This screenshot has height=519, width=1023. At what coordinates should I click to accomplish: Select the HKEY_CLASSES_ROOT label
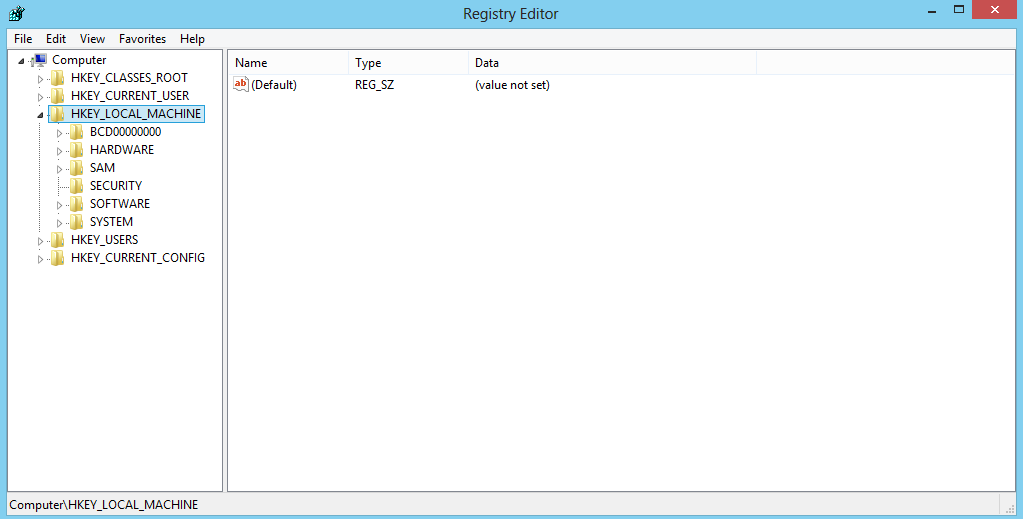coord(129,78)
